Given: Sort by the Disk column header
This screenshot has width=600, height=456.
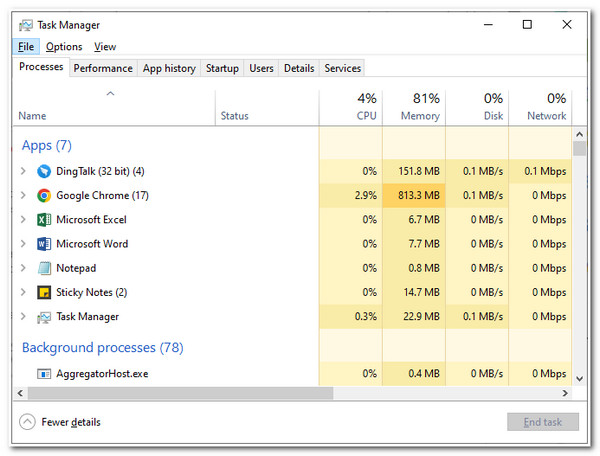Looking at the screenshot, I should pyautogui.click(x=477, y=107).
